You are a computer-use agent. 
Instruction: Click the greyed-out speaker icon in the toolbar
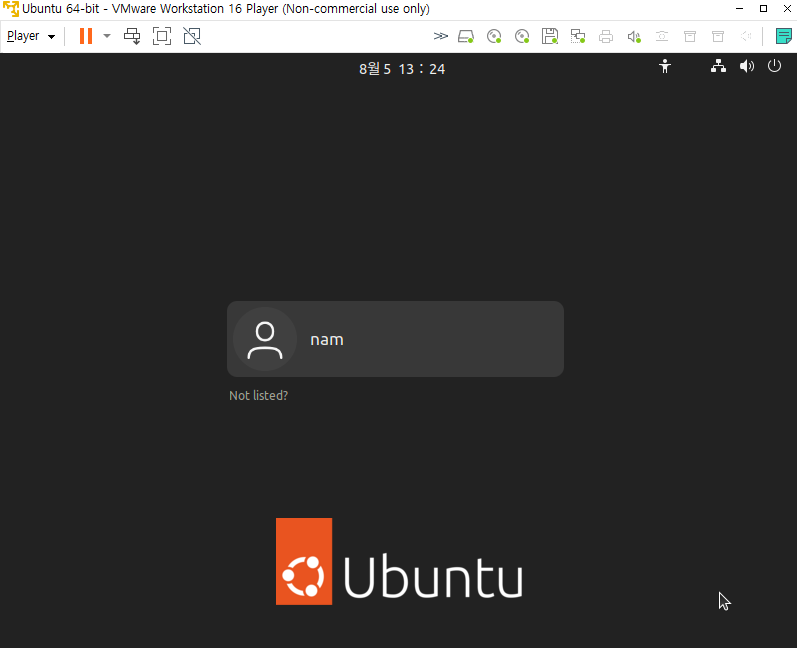(x=746, y=37)
